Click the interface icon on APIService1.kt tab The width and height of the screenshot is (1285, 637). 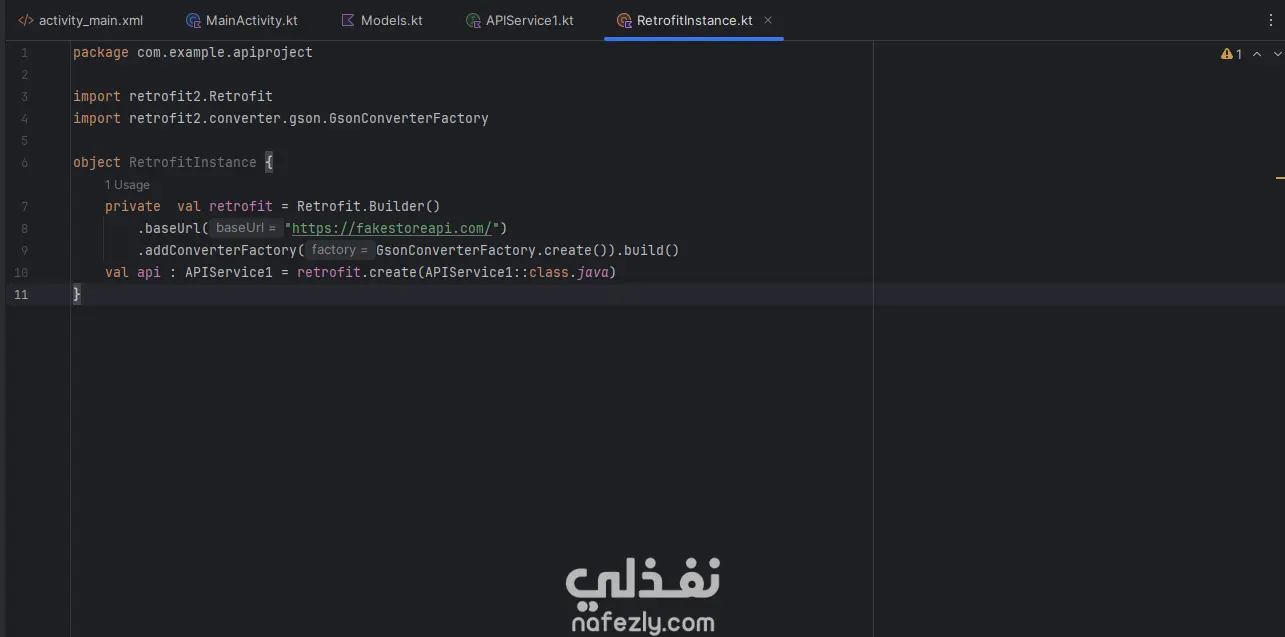(473, 20)
